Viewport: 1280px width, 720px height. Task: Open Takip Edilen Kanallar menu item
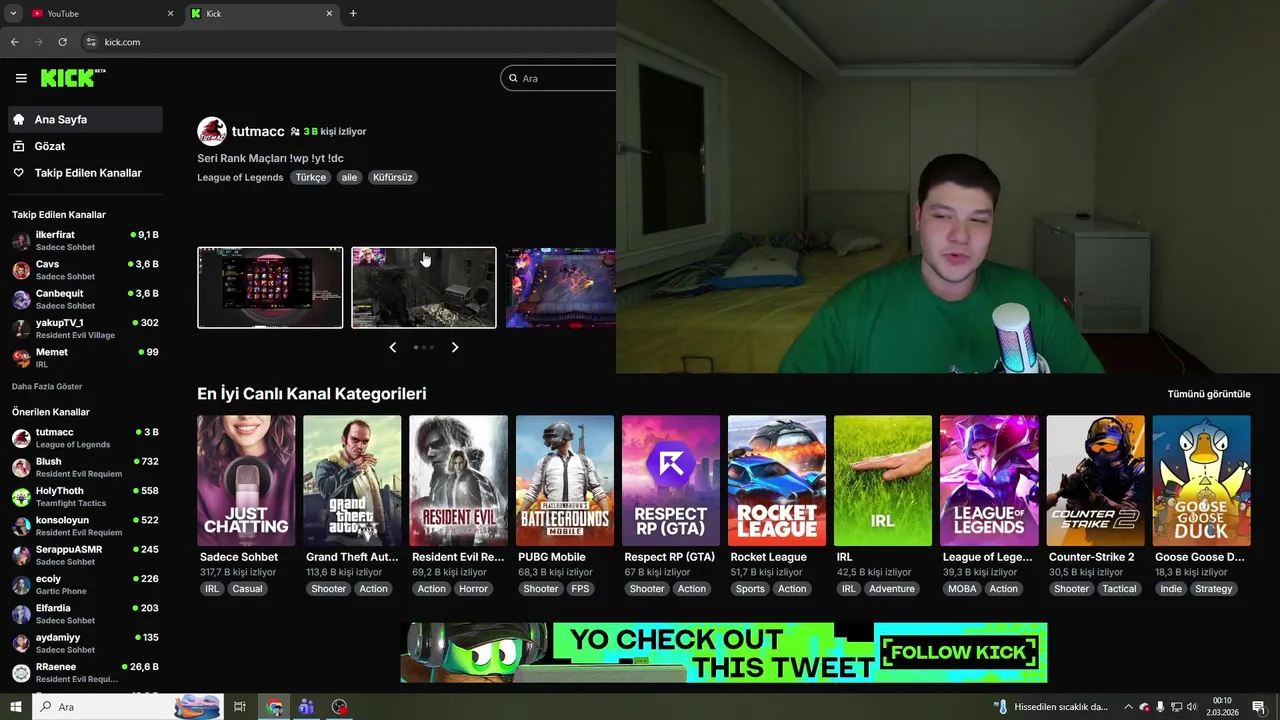coord(85,173)
